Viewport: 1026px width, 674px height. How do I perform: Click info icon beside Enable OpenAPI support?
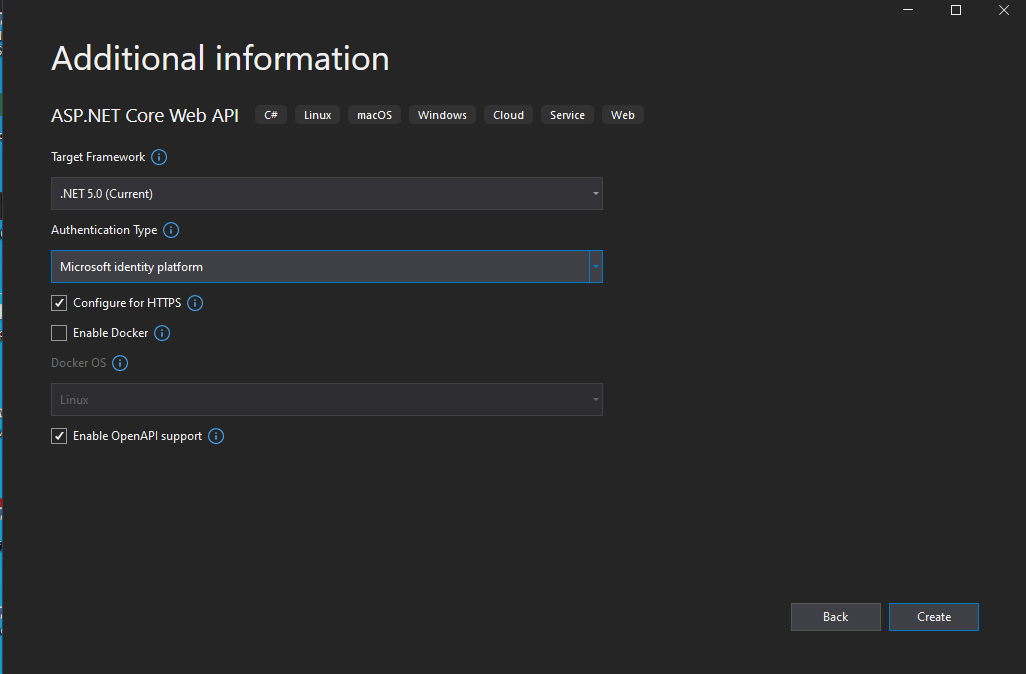(216, 436)
